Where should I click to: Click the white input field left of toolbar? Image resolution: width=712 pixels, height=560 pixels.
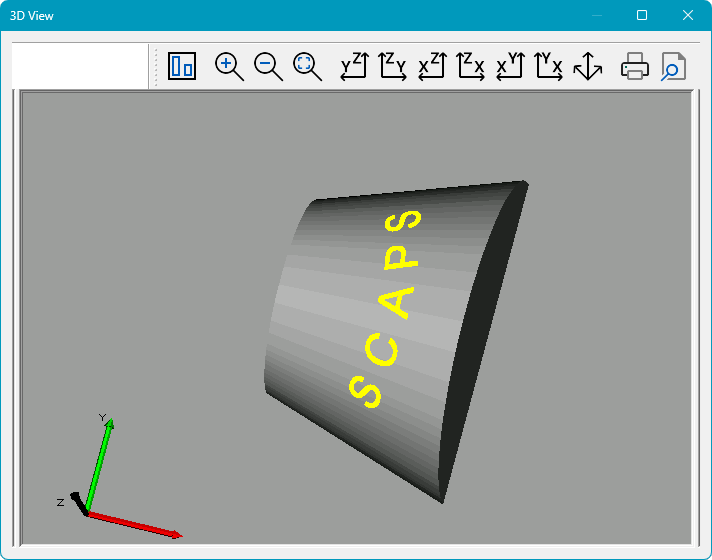point(80,66)
